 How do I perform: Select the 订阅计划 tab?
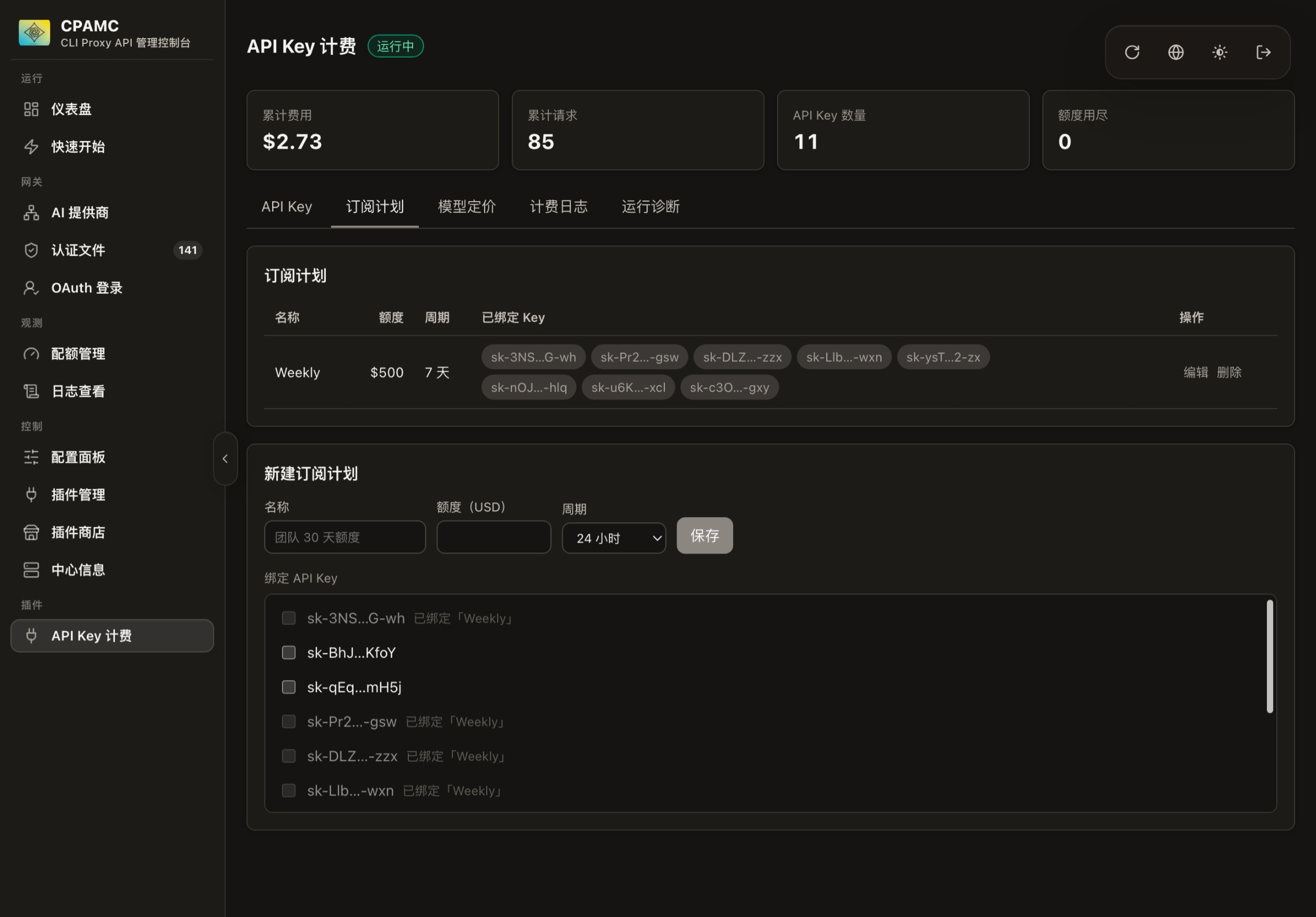(x=375, y=207)
